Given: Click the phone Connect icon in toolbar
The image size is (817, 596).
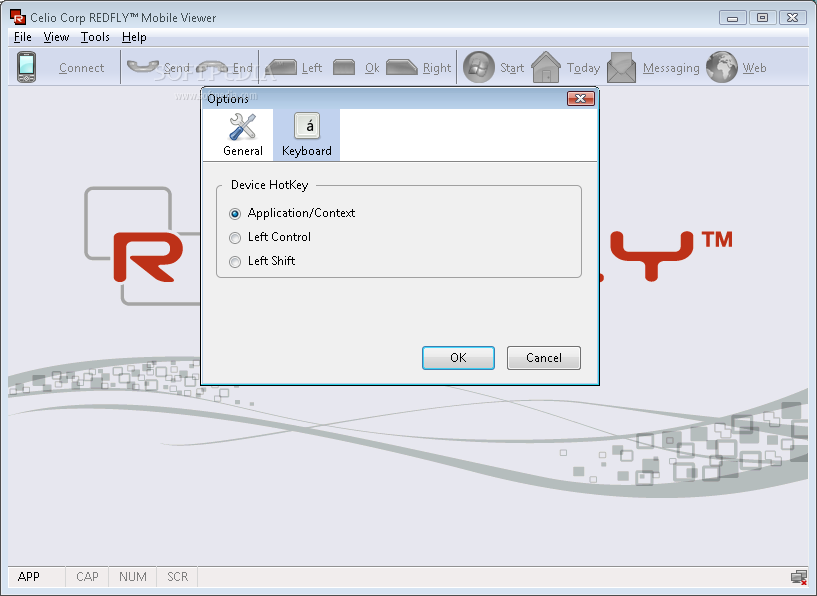Looking at the screenshot, I should tap(26, 67).
